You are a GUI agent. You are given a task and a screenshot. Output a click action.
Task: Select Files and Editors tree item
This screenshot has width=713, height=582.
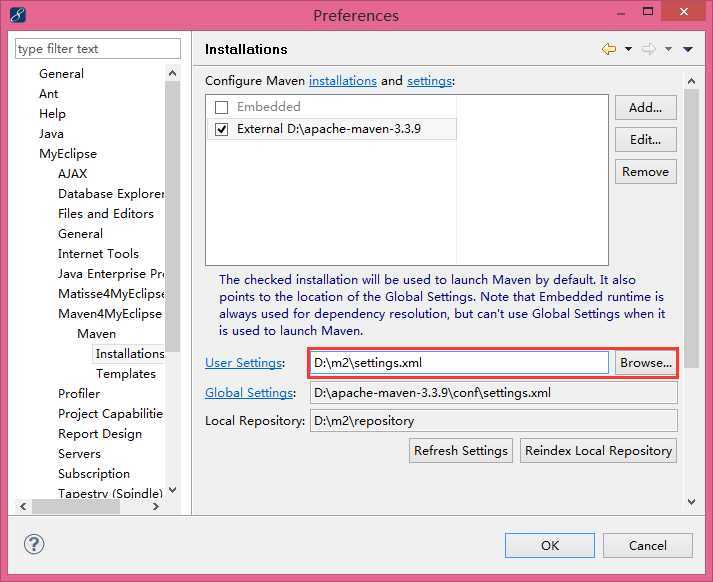pos(106,214)
